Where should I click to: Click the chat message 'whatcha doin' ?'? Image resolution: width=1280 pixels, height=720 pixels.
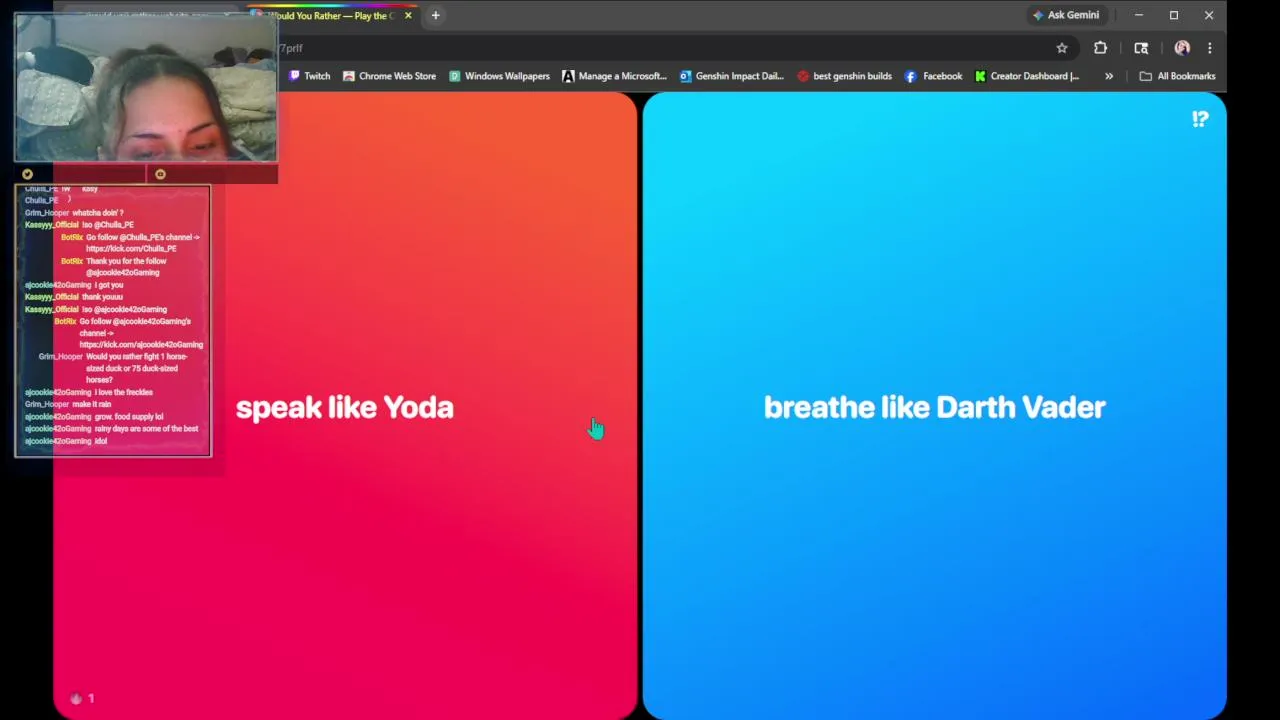[98, 213]
